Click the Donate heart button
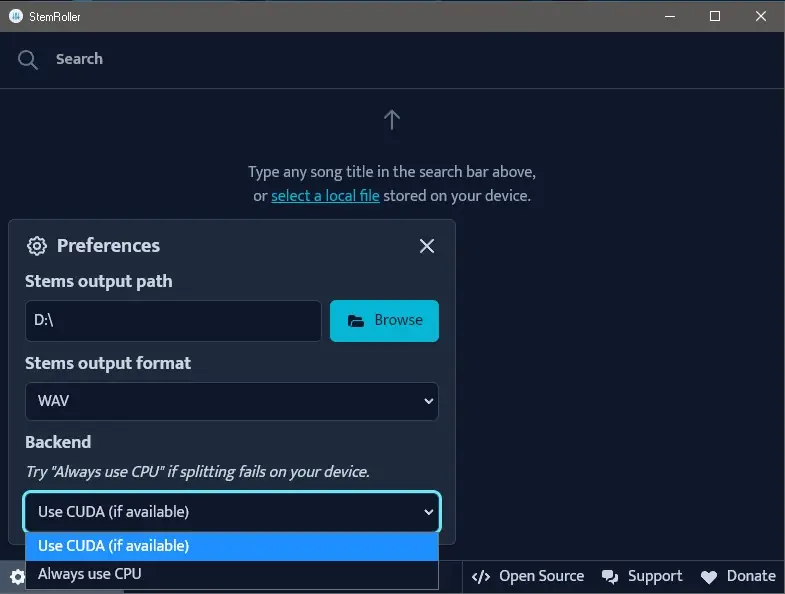The height and width of the screenshot is (594, 785). (738, 576)
